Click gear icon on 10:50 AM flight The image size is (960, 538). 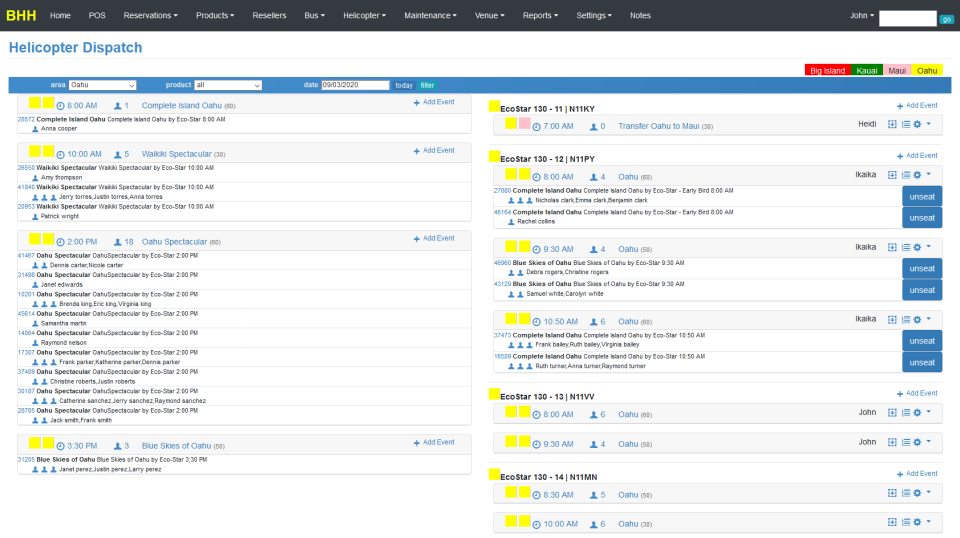tap(917, 319)
